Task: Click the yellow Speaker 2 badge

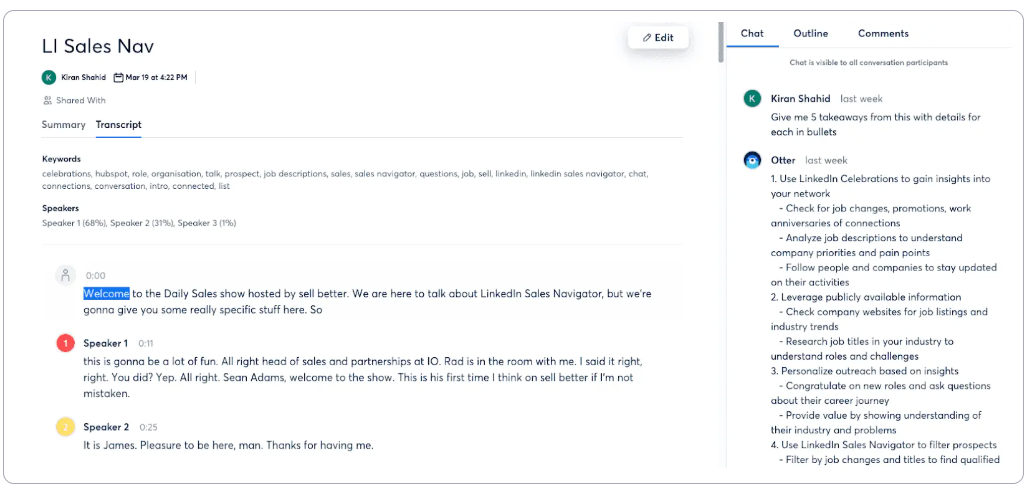Action: point(65,427)
